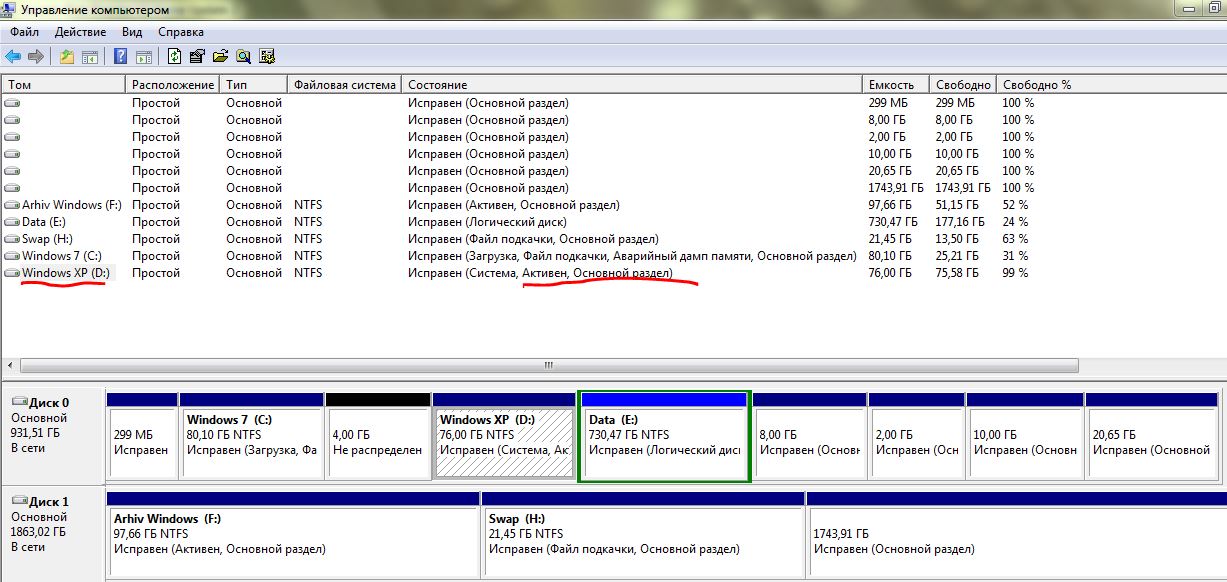Open the Справка menu
1227x582 pixels.
pos(181,32)
